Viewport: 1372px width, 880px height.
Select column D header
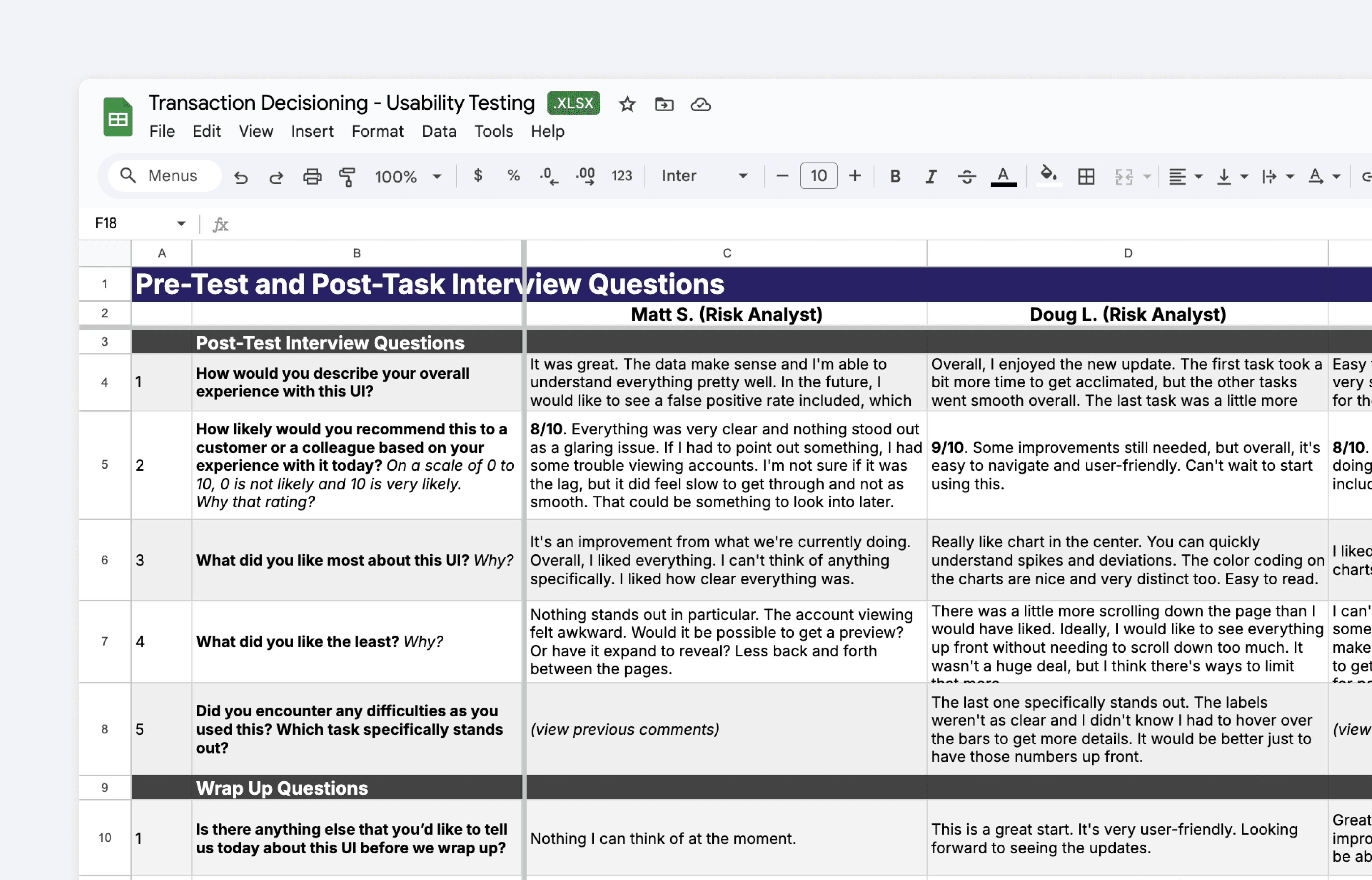point(1128,253)
